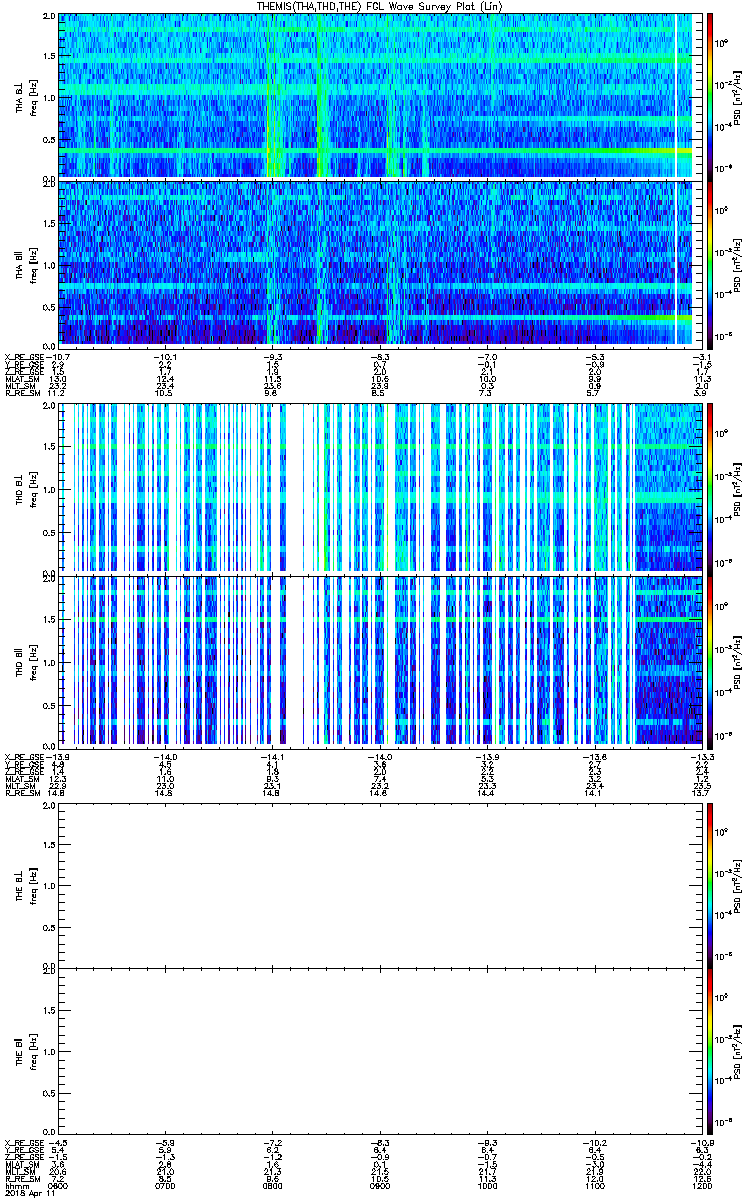Click the PSD color bar beside the lower THD panel
The height and width of the screenshot is (1200, 750).
click(709, 659)
